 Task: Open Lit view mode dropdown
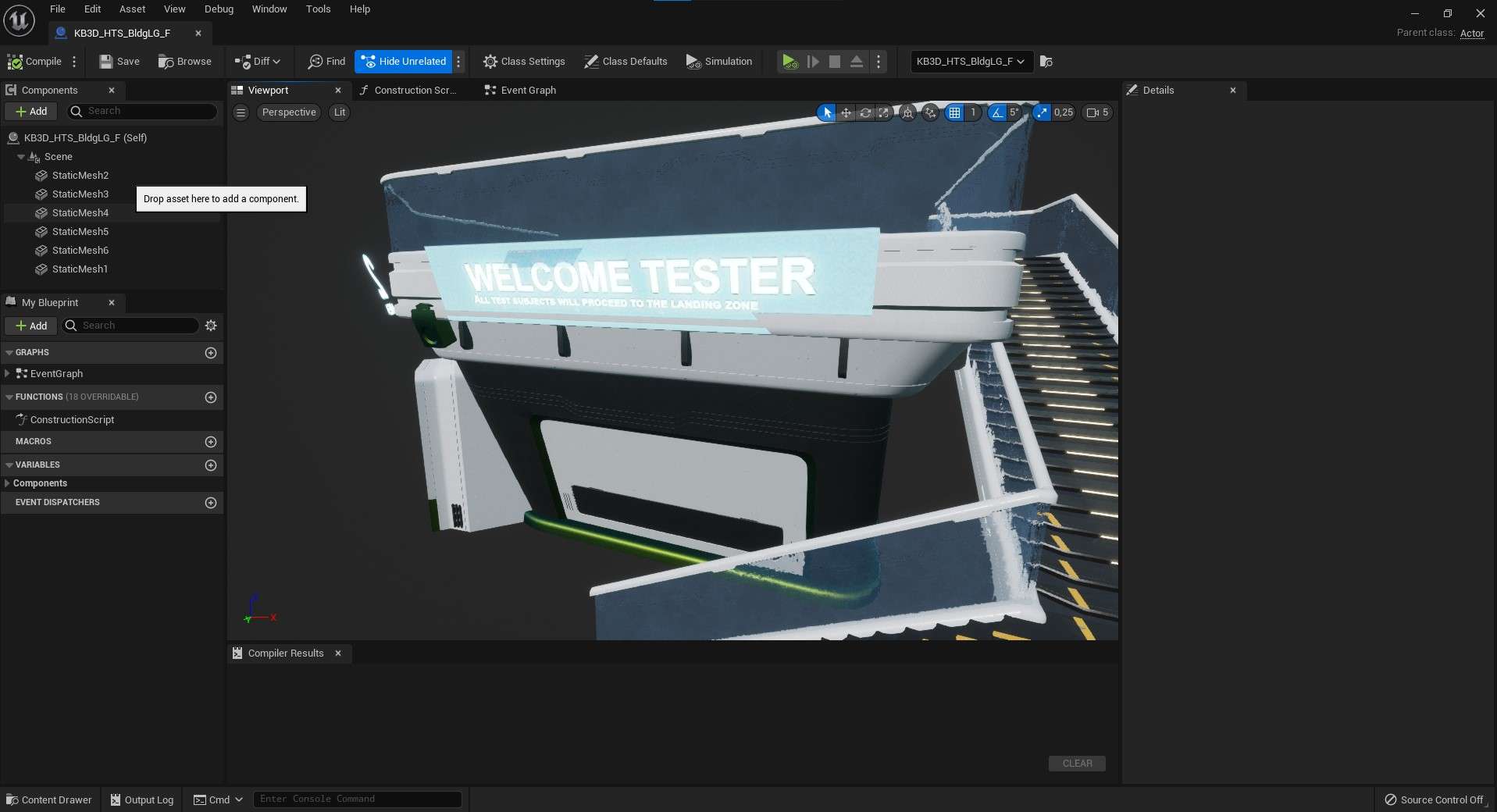pos(340,112)
